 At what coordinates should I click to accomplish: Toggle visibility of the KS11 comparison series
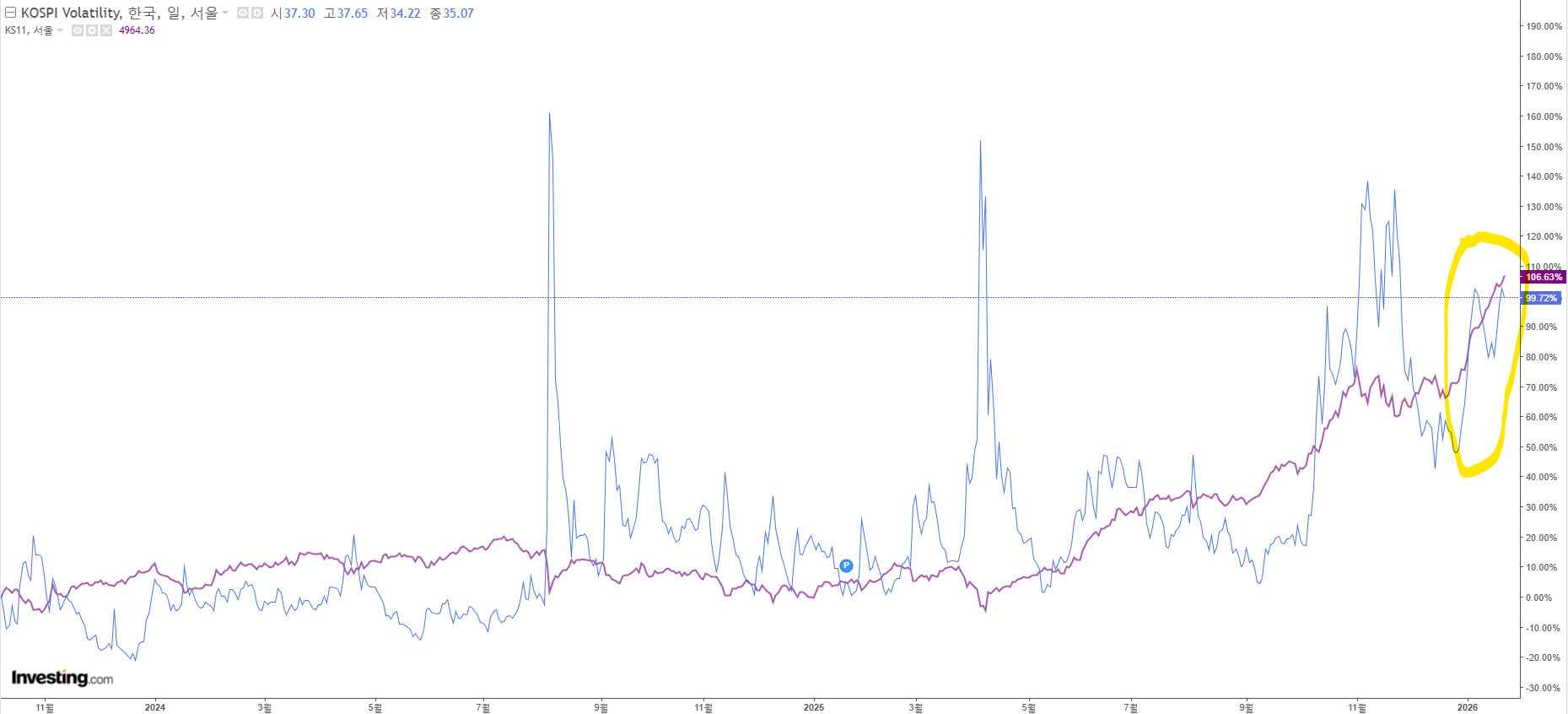click(78, 30)
